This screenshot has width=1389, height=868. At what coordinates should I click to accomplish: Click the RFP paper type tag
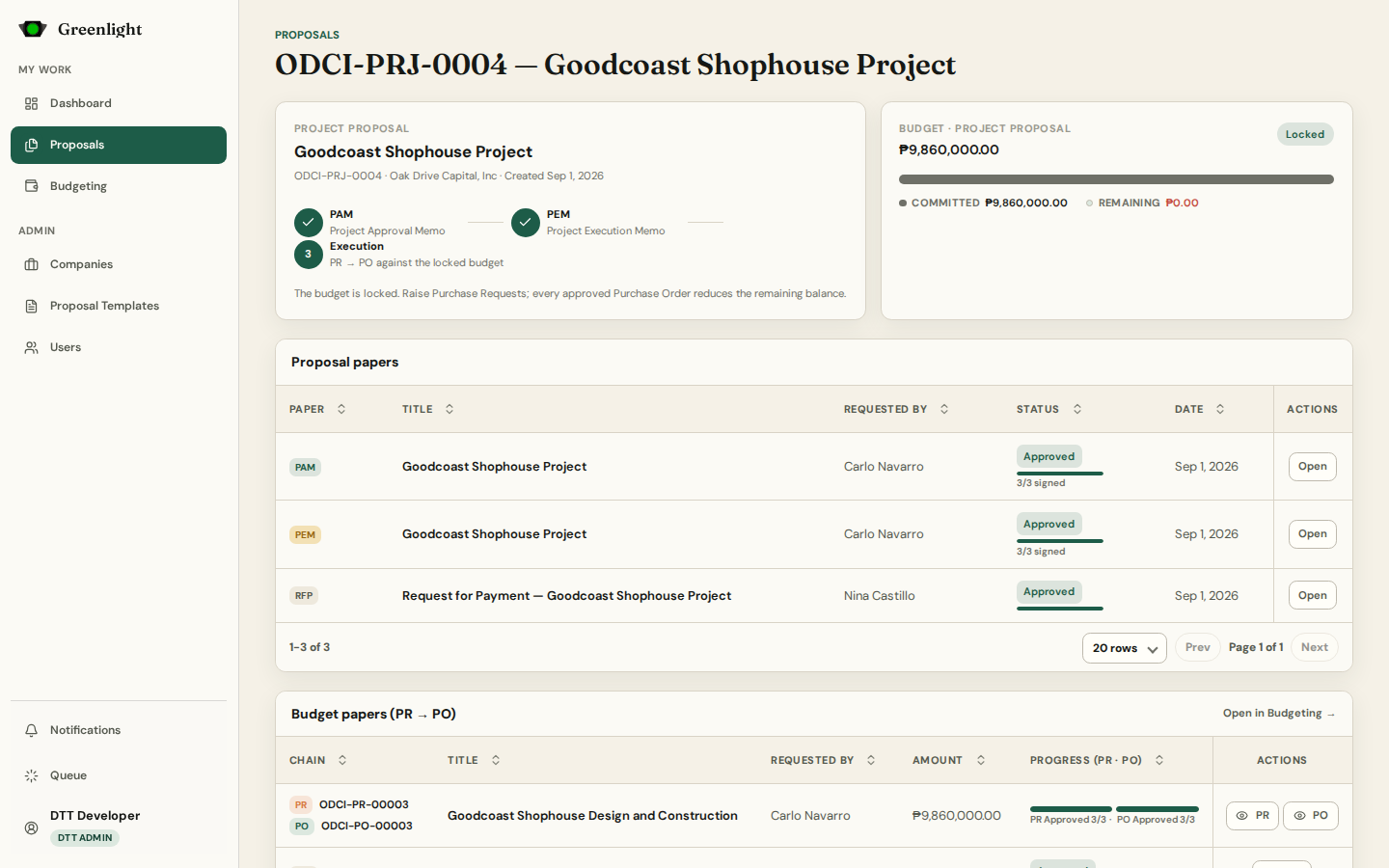point(304,596)
